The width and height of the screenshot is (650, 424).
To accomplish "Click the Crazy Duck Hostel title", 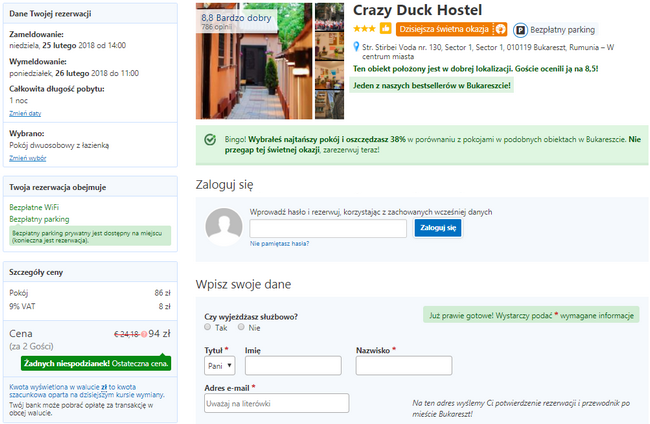I will tap(417, 10).
